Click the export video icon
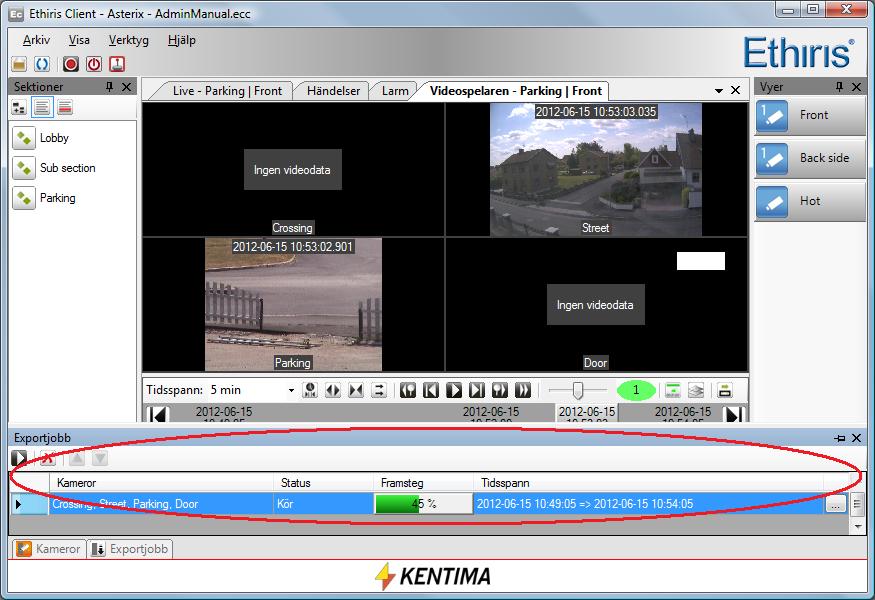875x600 pixels. point(725,390)
